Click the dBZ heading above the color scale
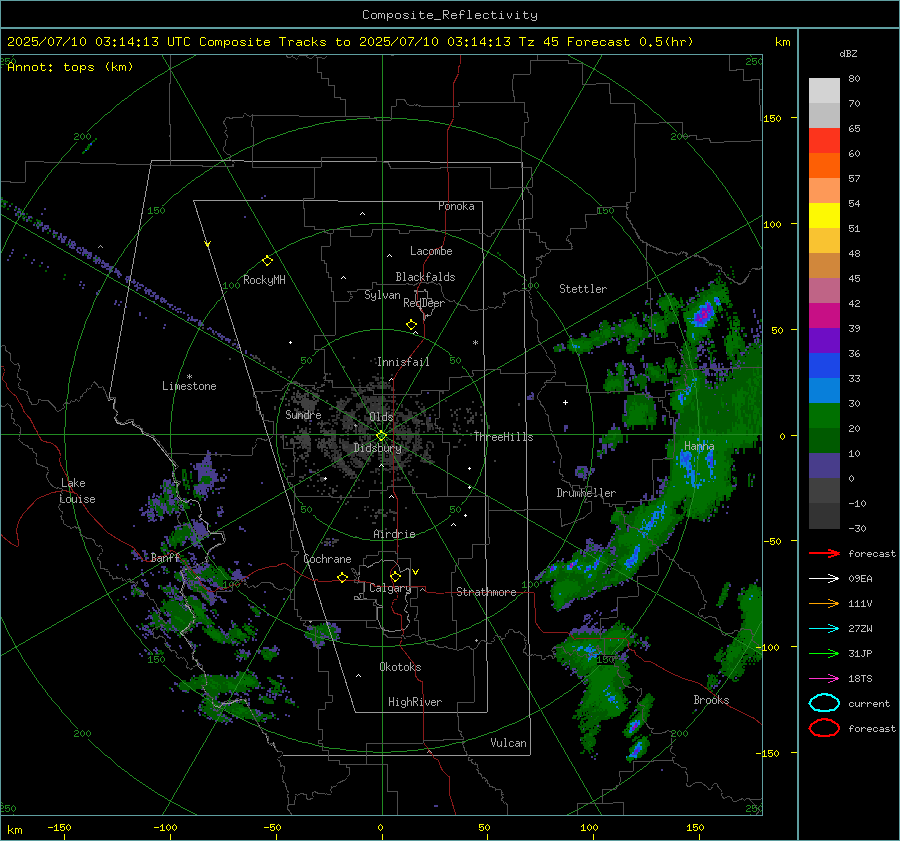The image size is (900, 841). pos(848,54)
